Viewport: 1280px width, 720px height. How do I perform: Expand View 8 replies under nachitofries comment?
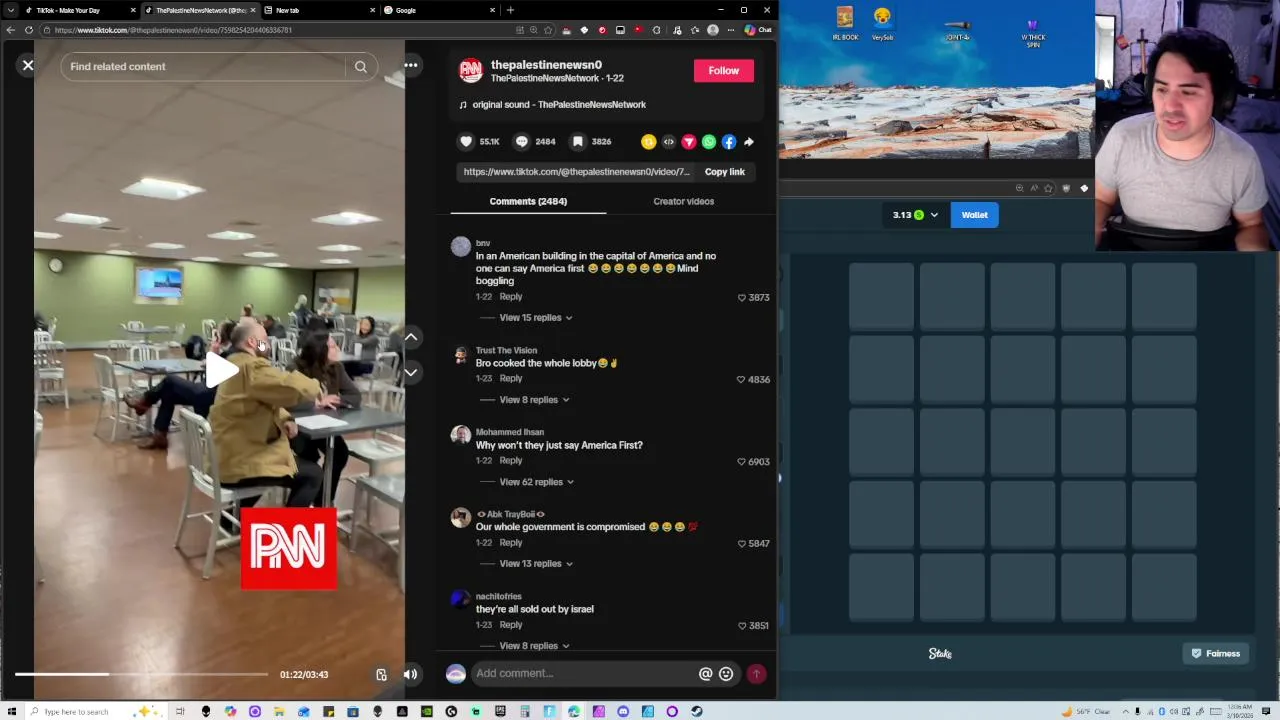pos(534,645)
